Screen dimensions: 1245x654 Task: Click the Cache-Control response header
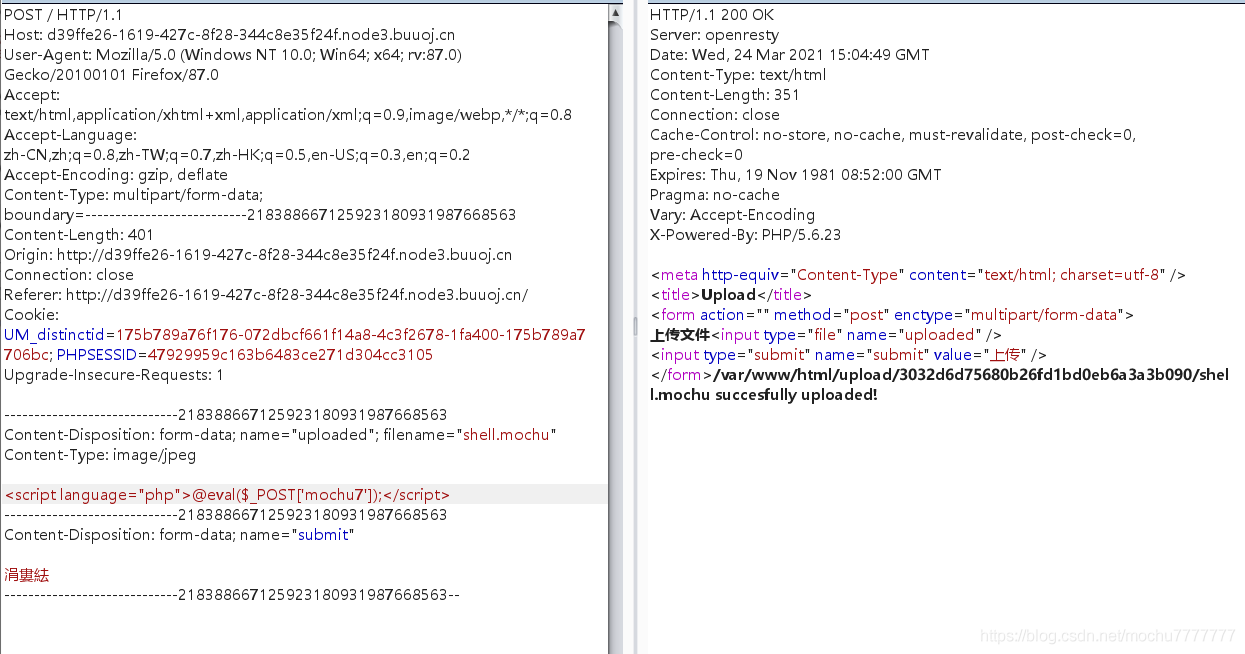coord(893,144)
